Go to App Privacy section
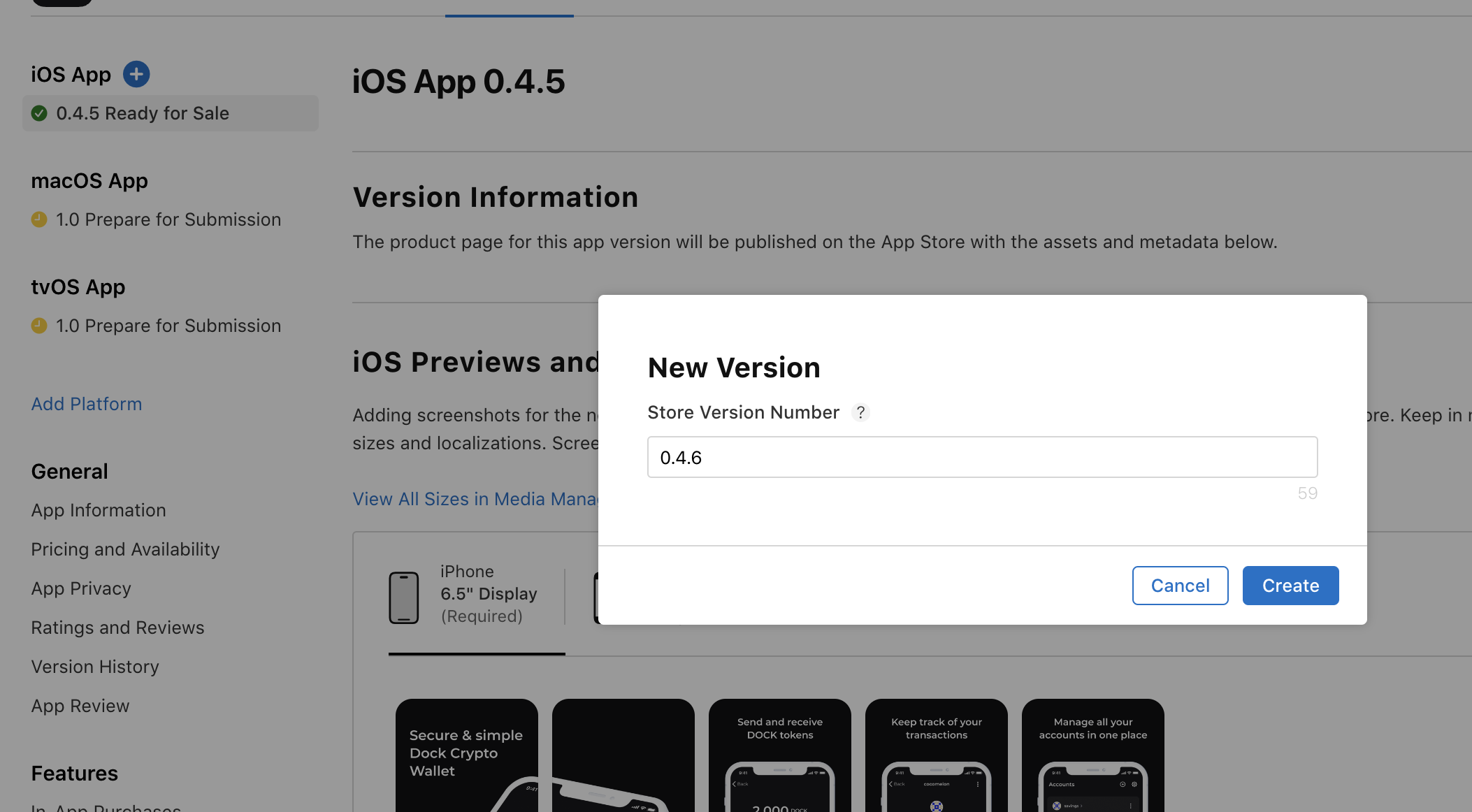Screen dimensions: 1472x812 [81, 588]
